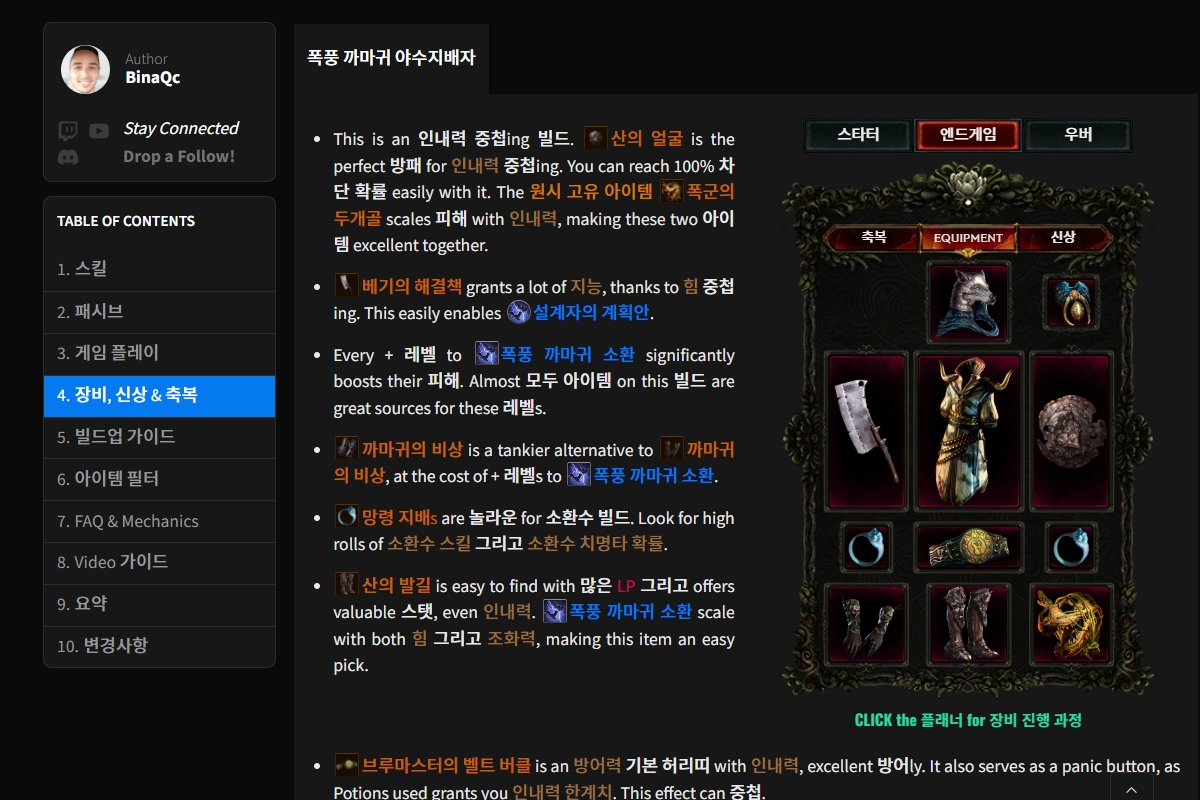
Task: Go to '4. 장비, 신상 & 축복' section
Action: (159, 396)
